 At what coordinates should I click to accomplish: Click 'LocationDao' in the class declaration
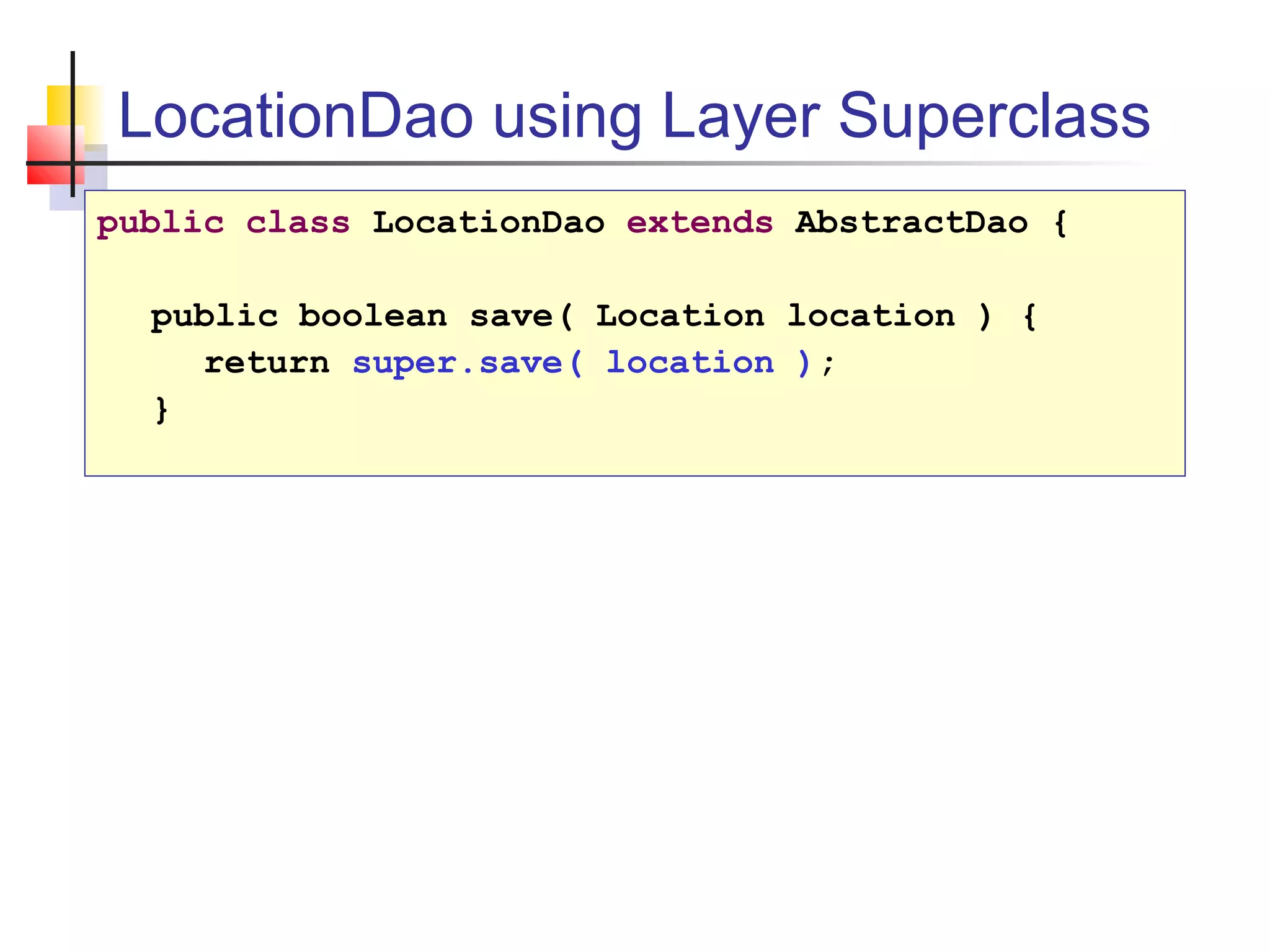(488, 223)
